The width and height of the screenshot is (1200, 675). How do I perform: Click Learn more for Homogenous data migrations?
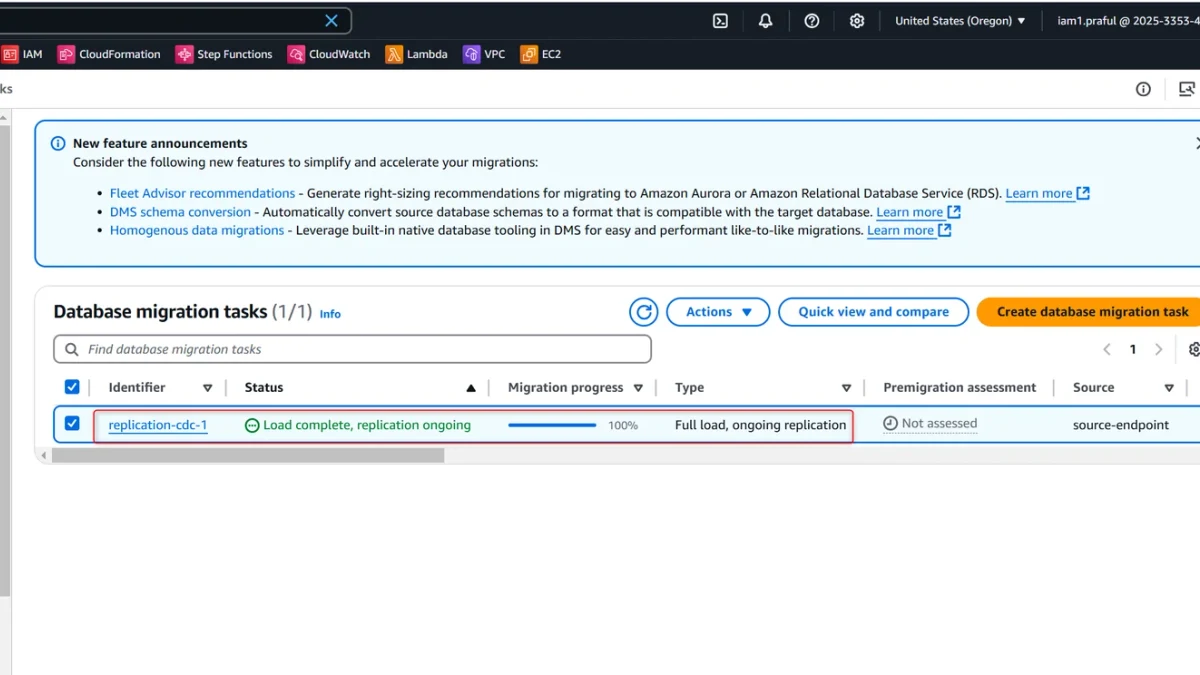(x=909, y=230)
